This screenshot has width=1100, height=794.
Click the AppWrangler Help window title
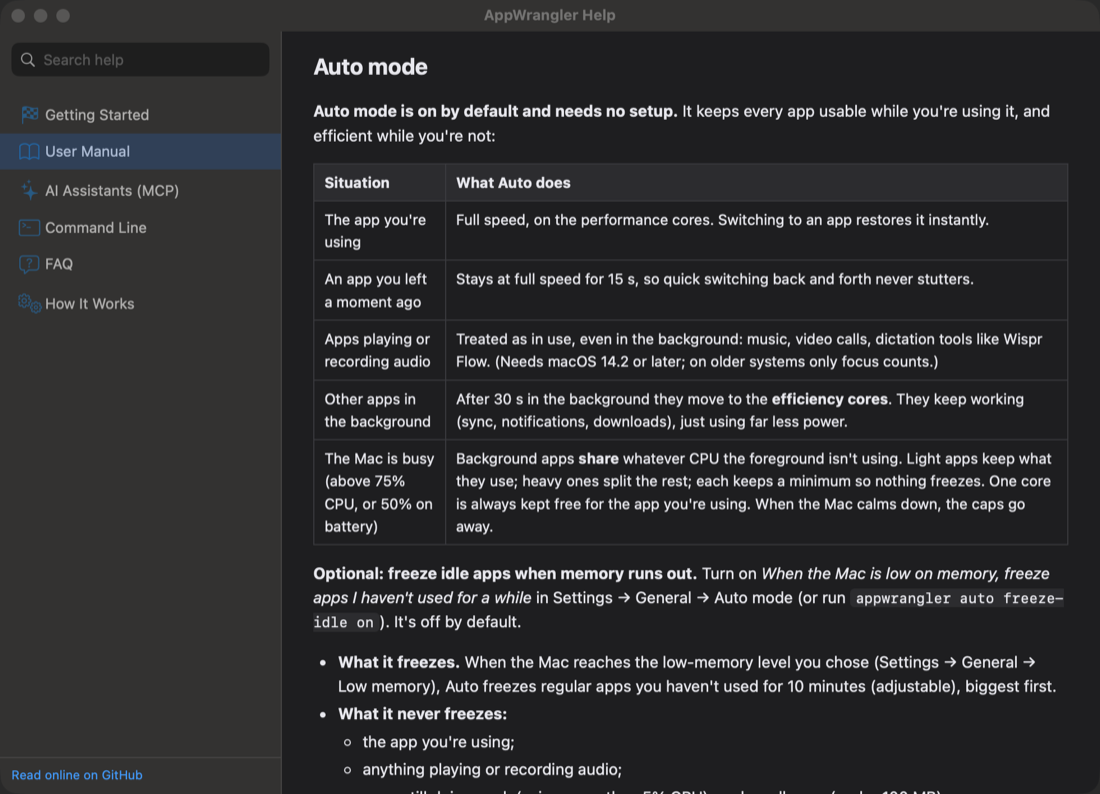tap(549, 15)
